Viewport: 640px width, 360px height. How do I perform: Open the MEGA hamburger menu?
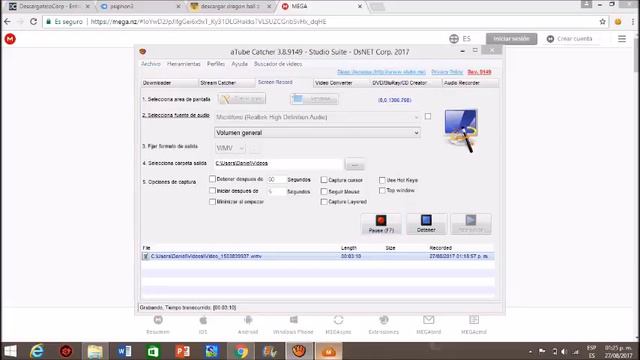(622, 39)
